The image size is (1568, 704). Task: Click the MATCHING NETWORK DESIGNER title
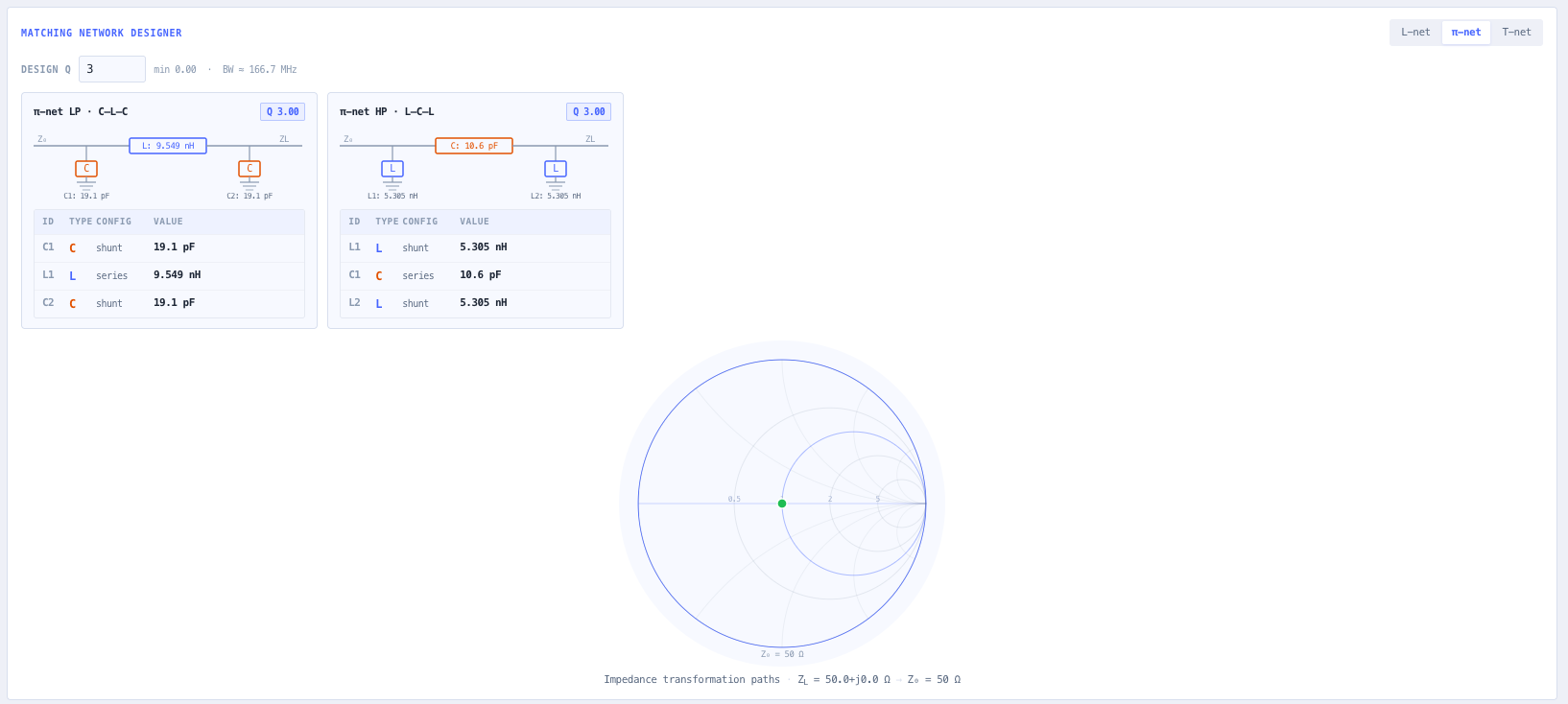[102, 34]
